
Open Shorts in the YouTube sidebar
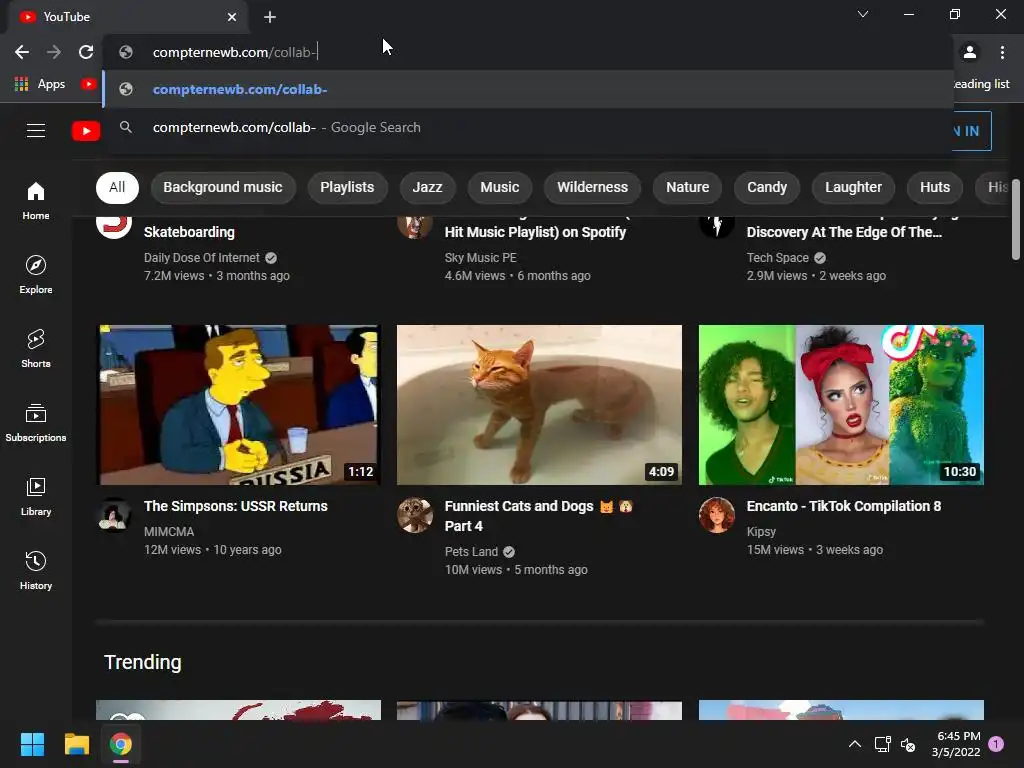pyautogui.click(x=36, y=349)
